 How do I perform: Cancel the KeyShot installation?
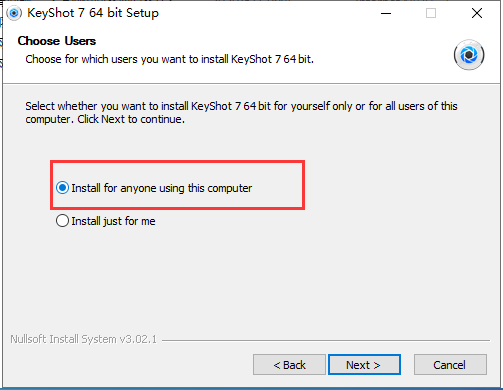tap(450, 365)
